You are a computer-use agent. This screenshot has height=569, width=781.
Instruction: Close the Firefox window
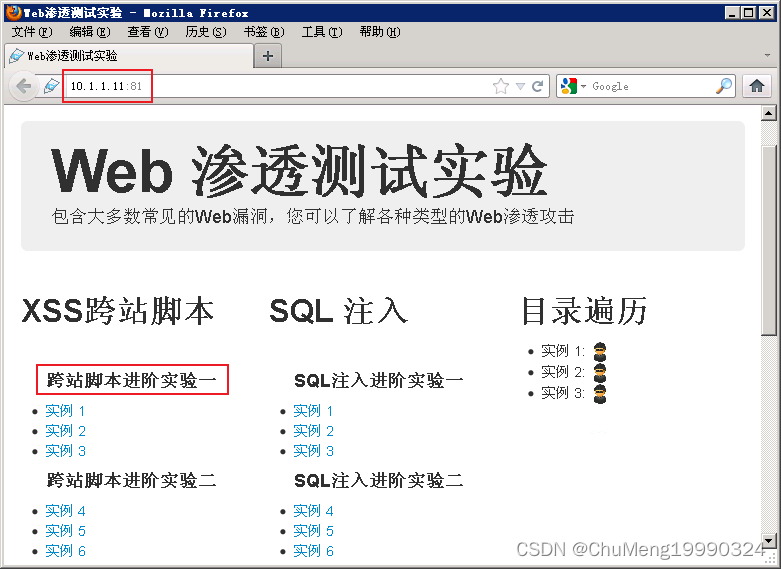767,13
